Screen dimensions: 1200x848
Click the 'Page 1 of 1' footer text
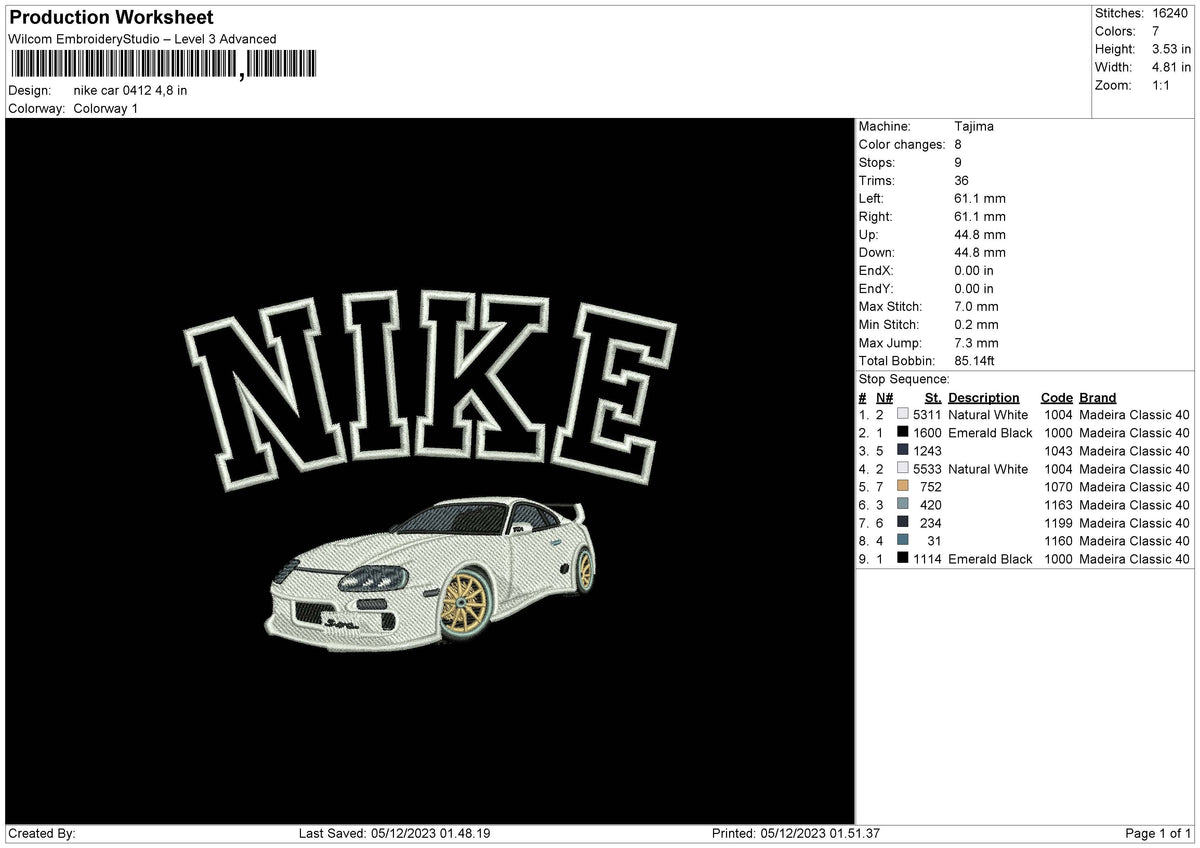1158,833
